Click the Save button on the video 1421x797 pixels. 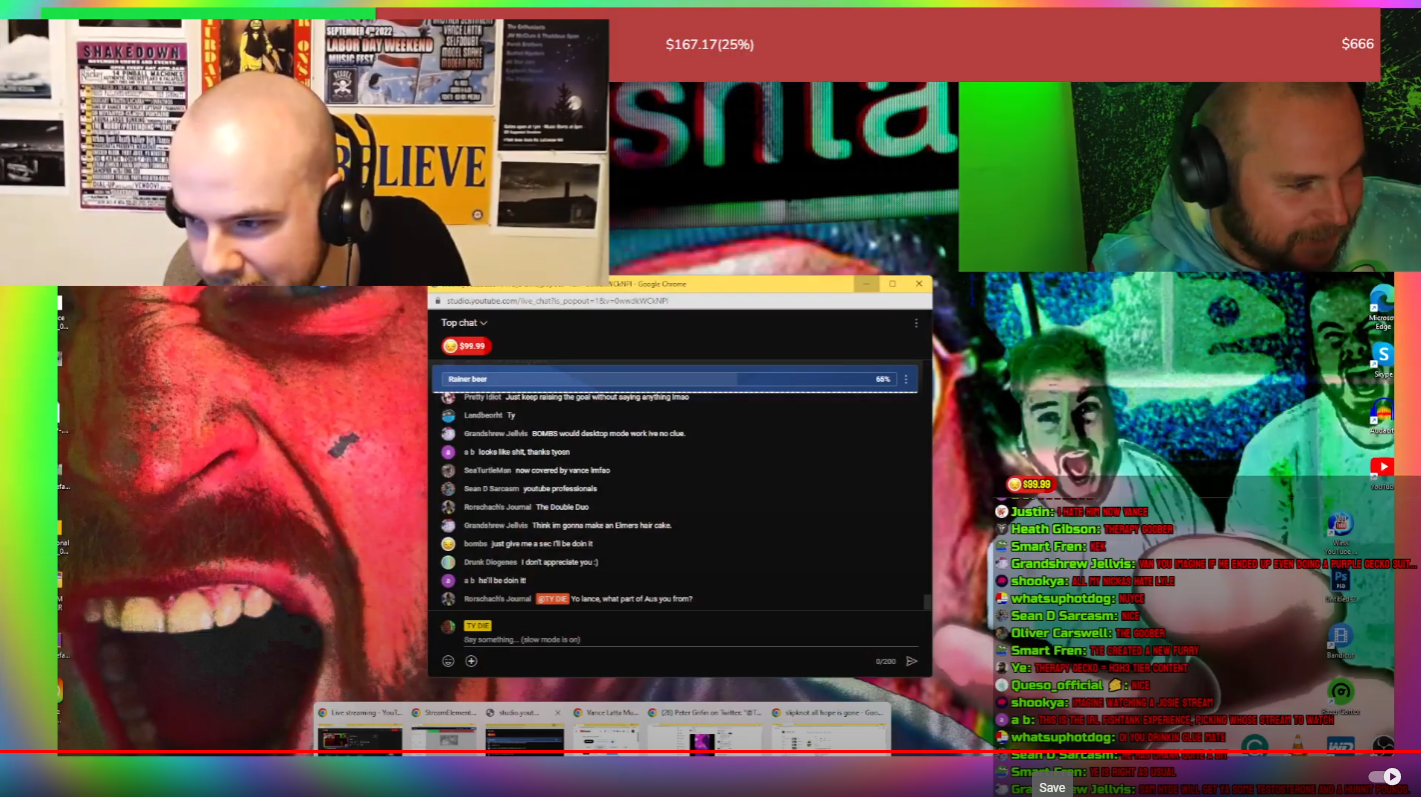[x=1052, y=787]
